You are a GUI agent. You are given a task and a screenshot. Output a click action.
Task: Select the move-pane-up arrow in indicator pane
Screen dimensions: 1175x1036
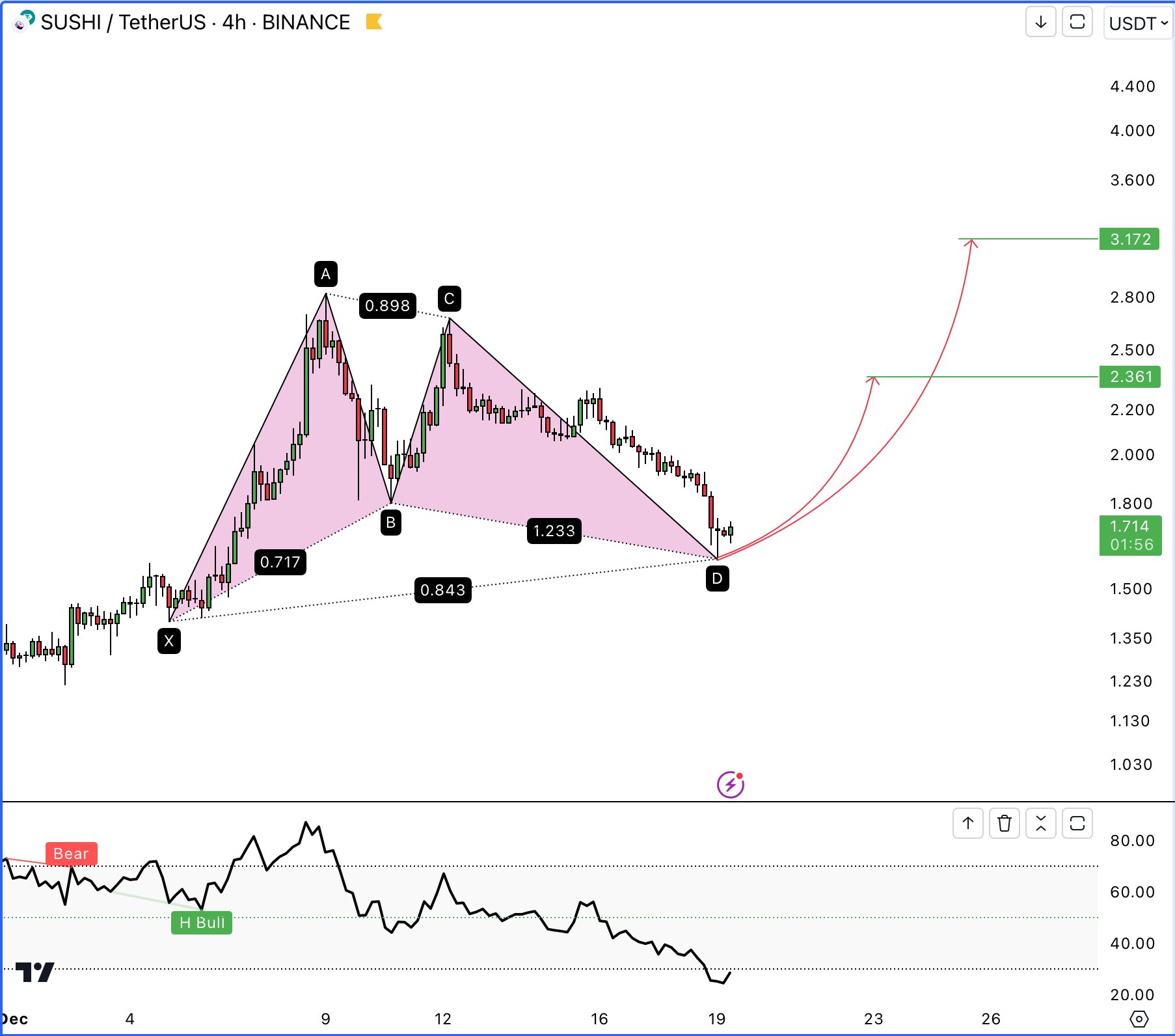(x=969, y=823)
